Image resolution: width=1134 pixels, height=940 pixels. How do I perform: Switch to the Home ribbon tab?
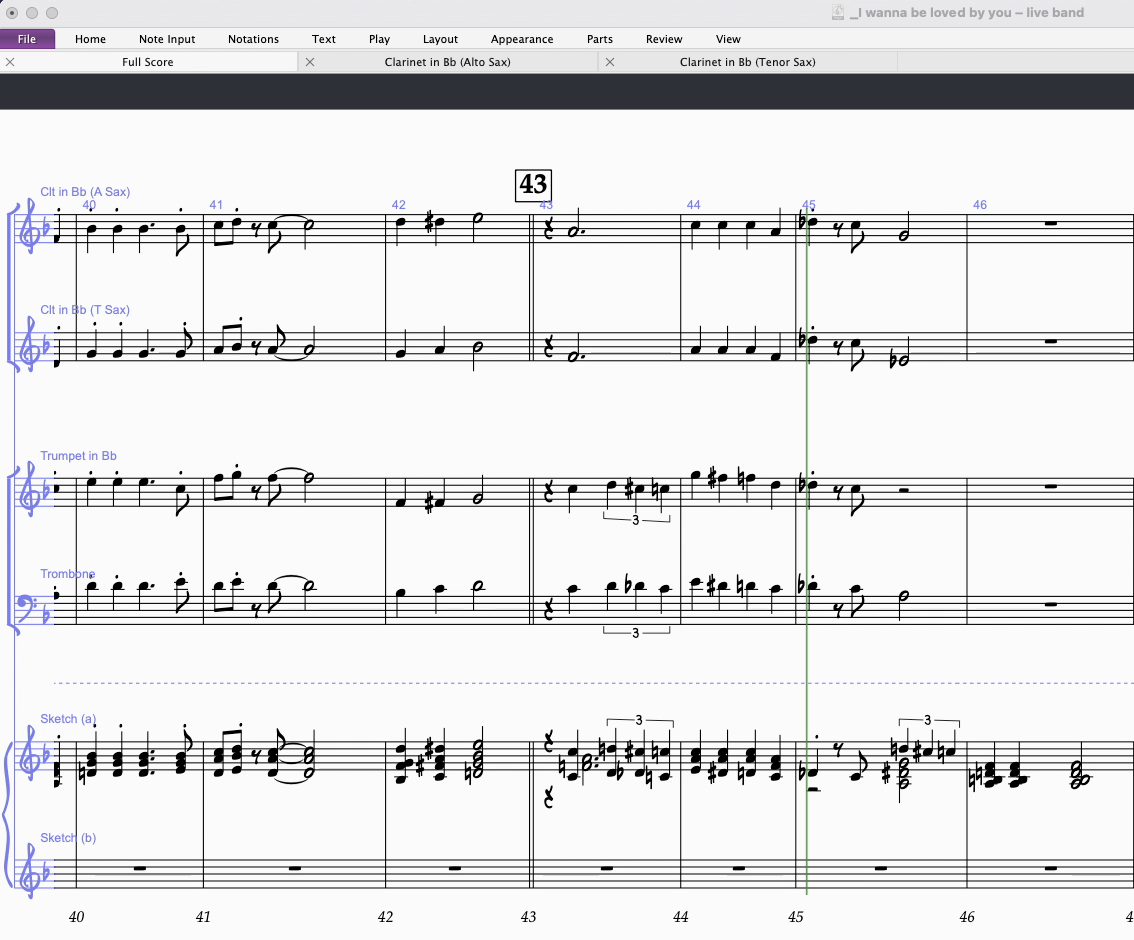tap(90, 39)
